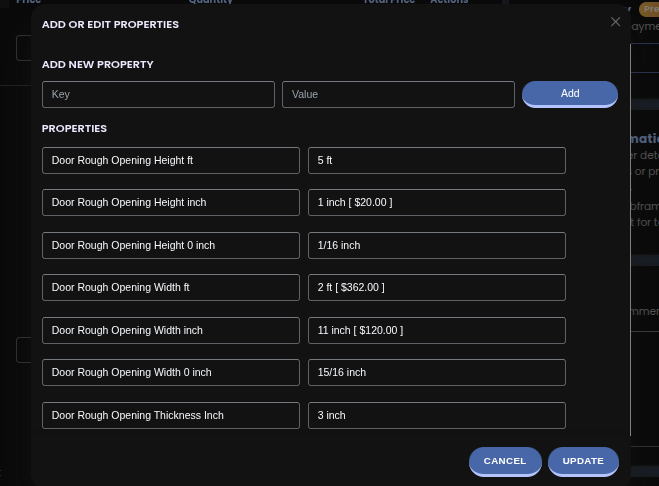The width and height of the screenshot is (659, 486).
Task: Select the Door Rough Opening Height inch key
Action: point(171,202)
